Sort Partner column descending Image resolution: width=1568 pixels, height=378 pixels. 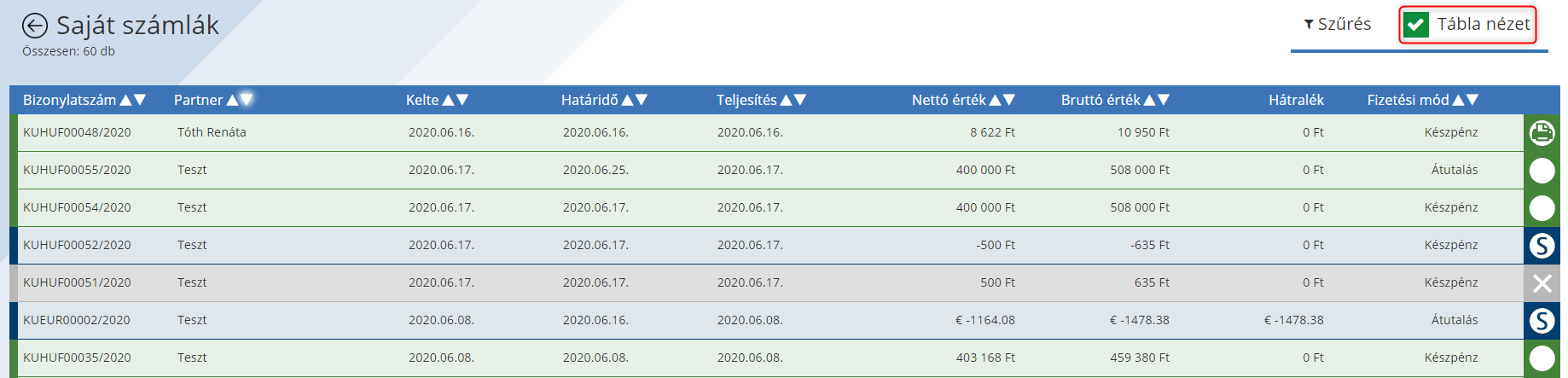247,100
